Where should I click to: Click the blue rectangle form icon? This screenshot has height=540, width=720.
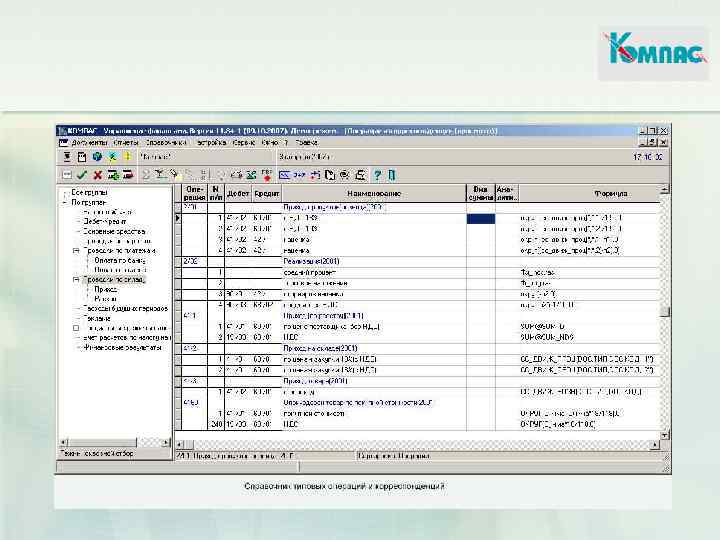(x=284, y=175)
